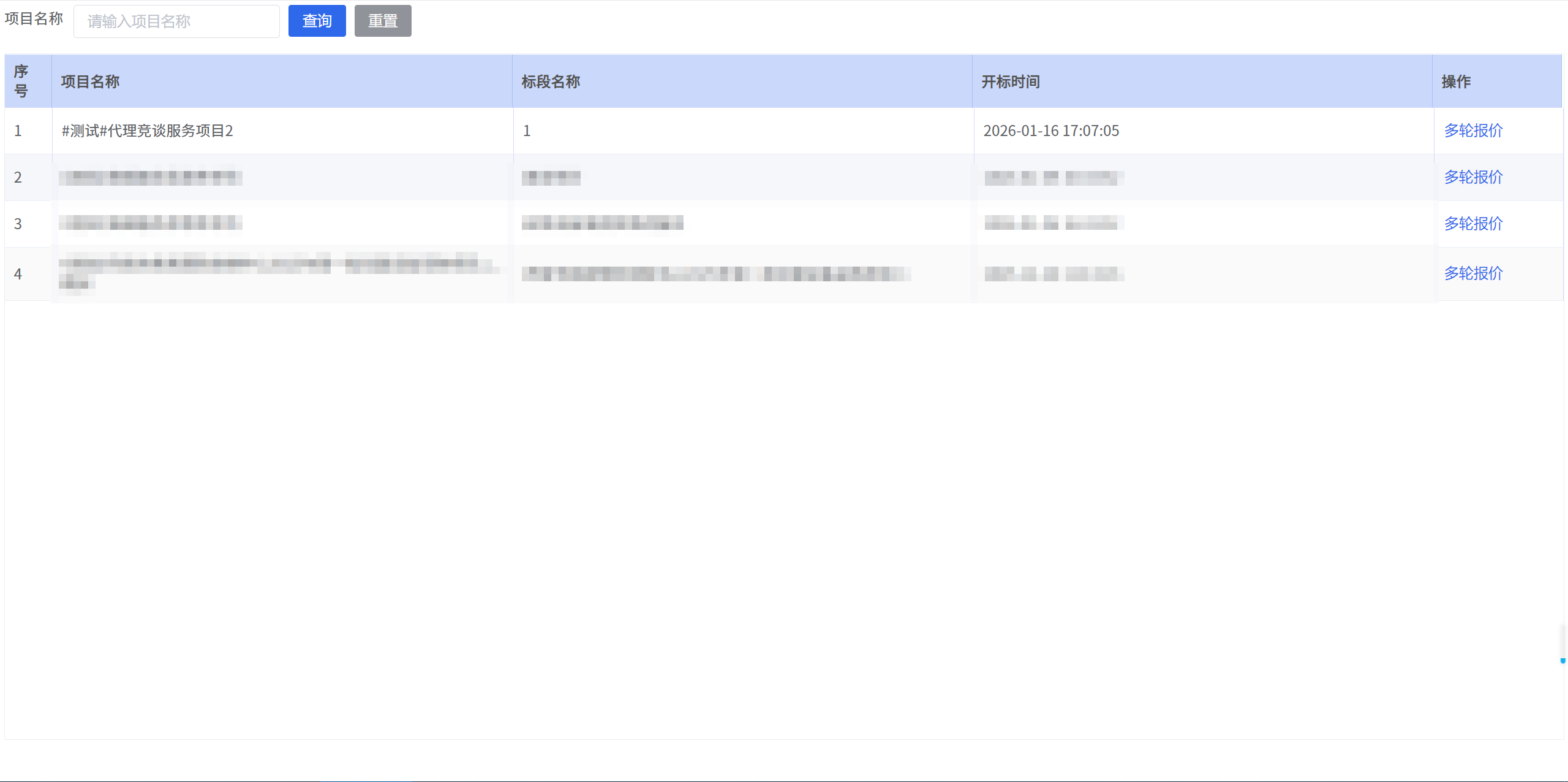The height and width of the screenshot is (782, 1568).
Task: Open 多轮报价 link in row 3
Action: coord(1473,224)
